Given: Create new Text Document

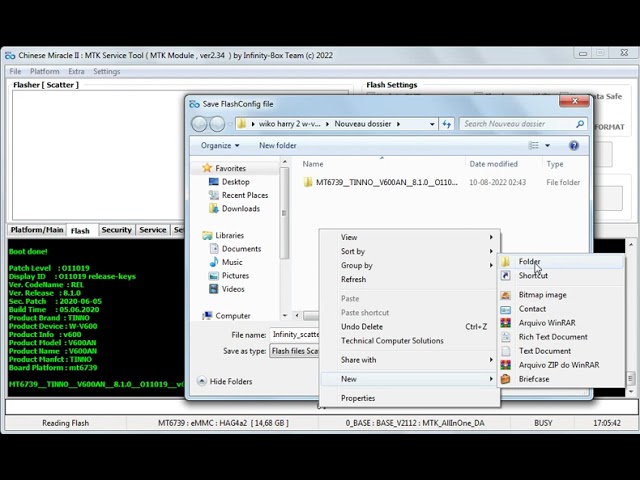Looking at the screenshot, I should [x=561, y=351].
